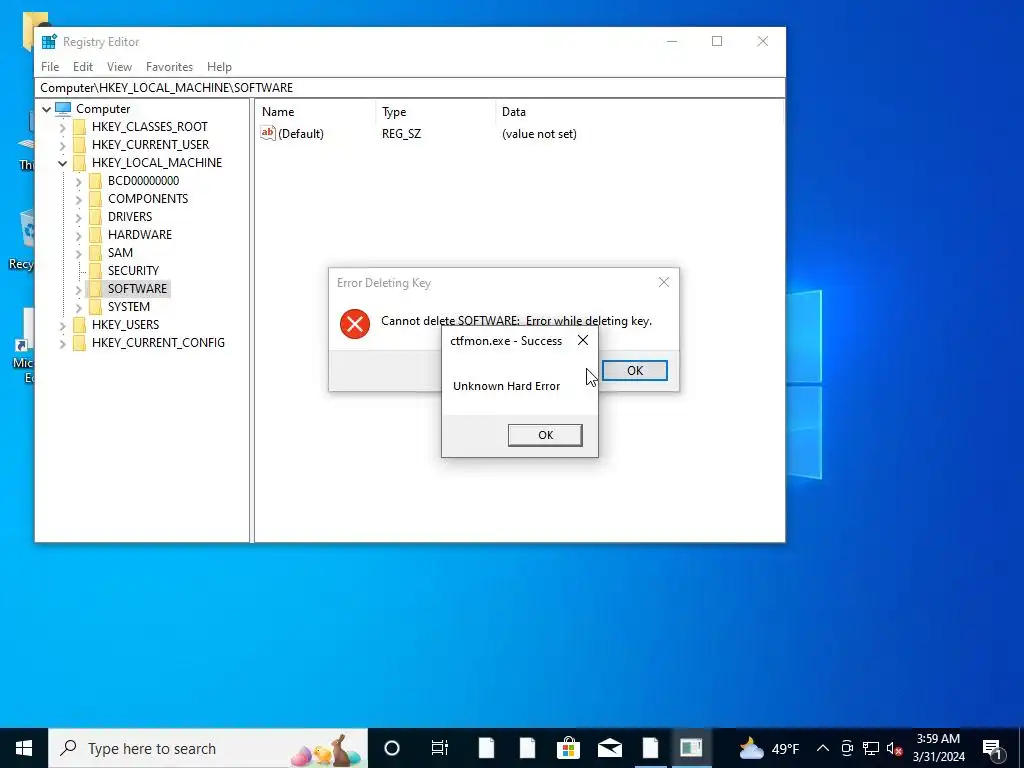1024x768 pixels.
Task: Collapse the Computer root node
Action: click(46, 109)
